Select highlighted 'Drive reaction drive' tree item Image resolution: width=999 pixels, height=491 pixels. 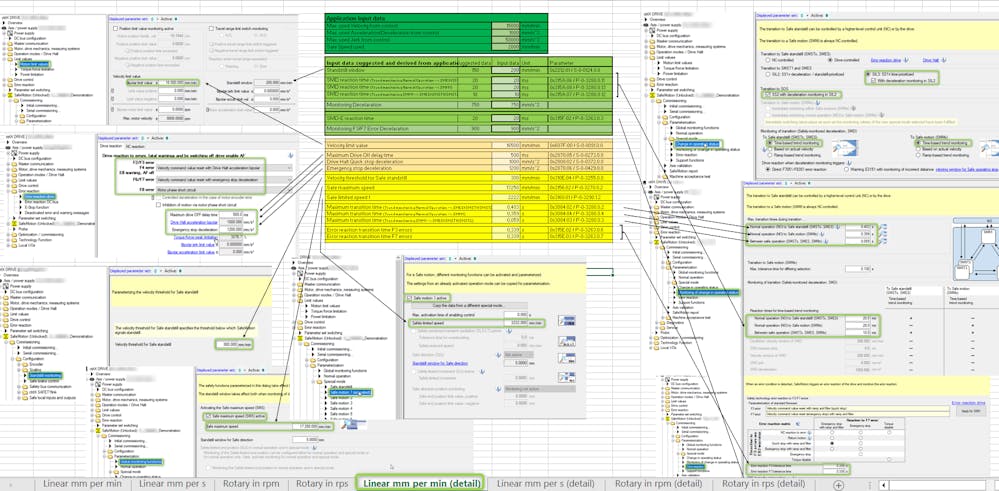[x=42, y=197]
